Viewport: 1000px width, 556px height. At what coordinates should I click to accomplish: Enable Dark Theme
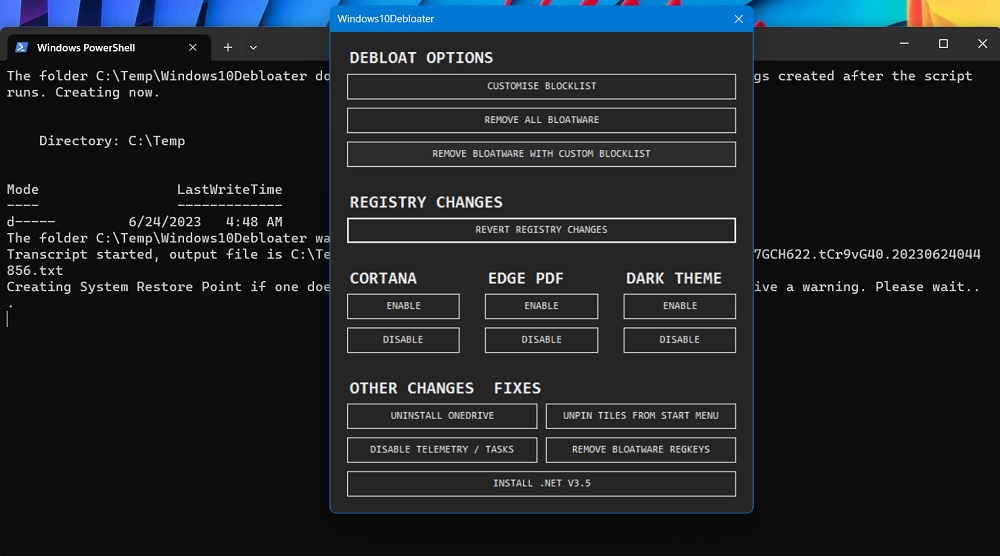click(x=679, y=306)
